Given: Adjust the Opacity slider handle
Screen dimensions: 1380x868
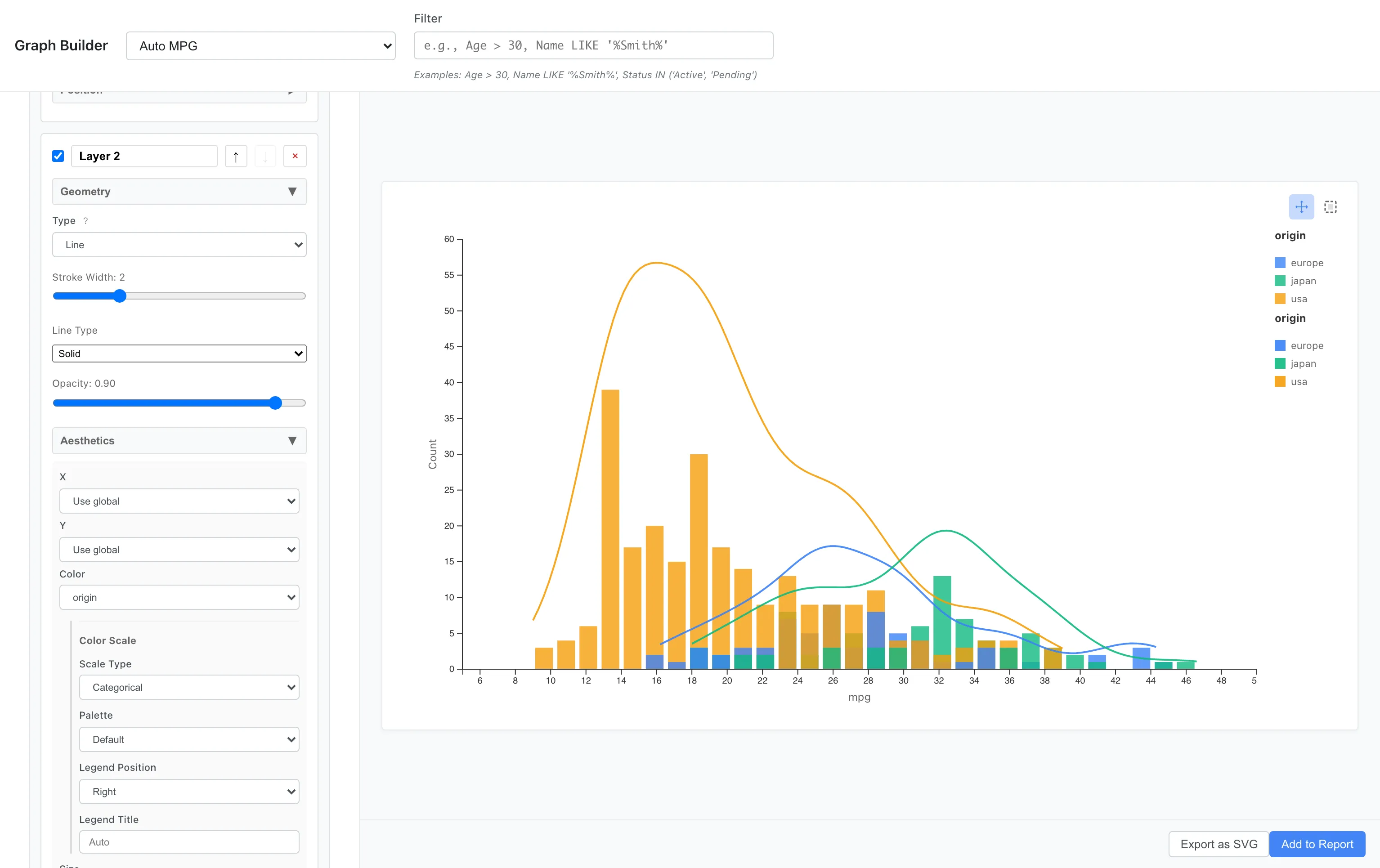Looking at the screenshot, I should click(276, 403).
